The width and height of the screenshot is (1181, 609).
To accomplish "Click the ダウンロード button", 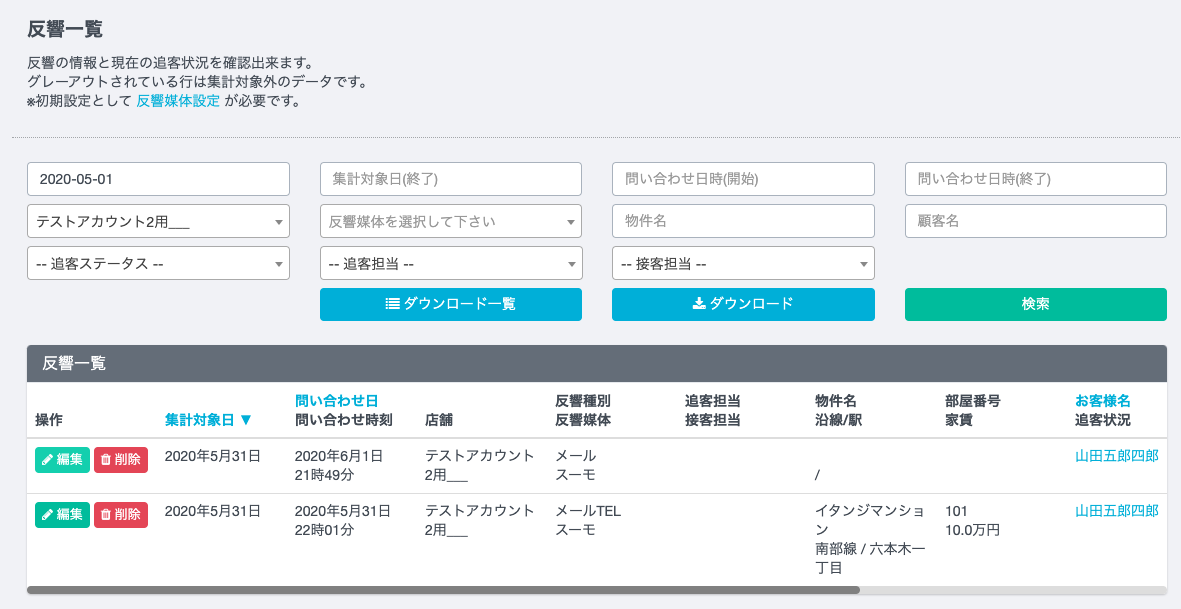I will (x=743, y=304).
